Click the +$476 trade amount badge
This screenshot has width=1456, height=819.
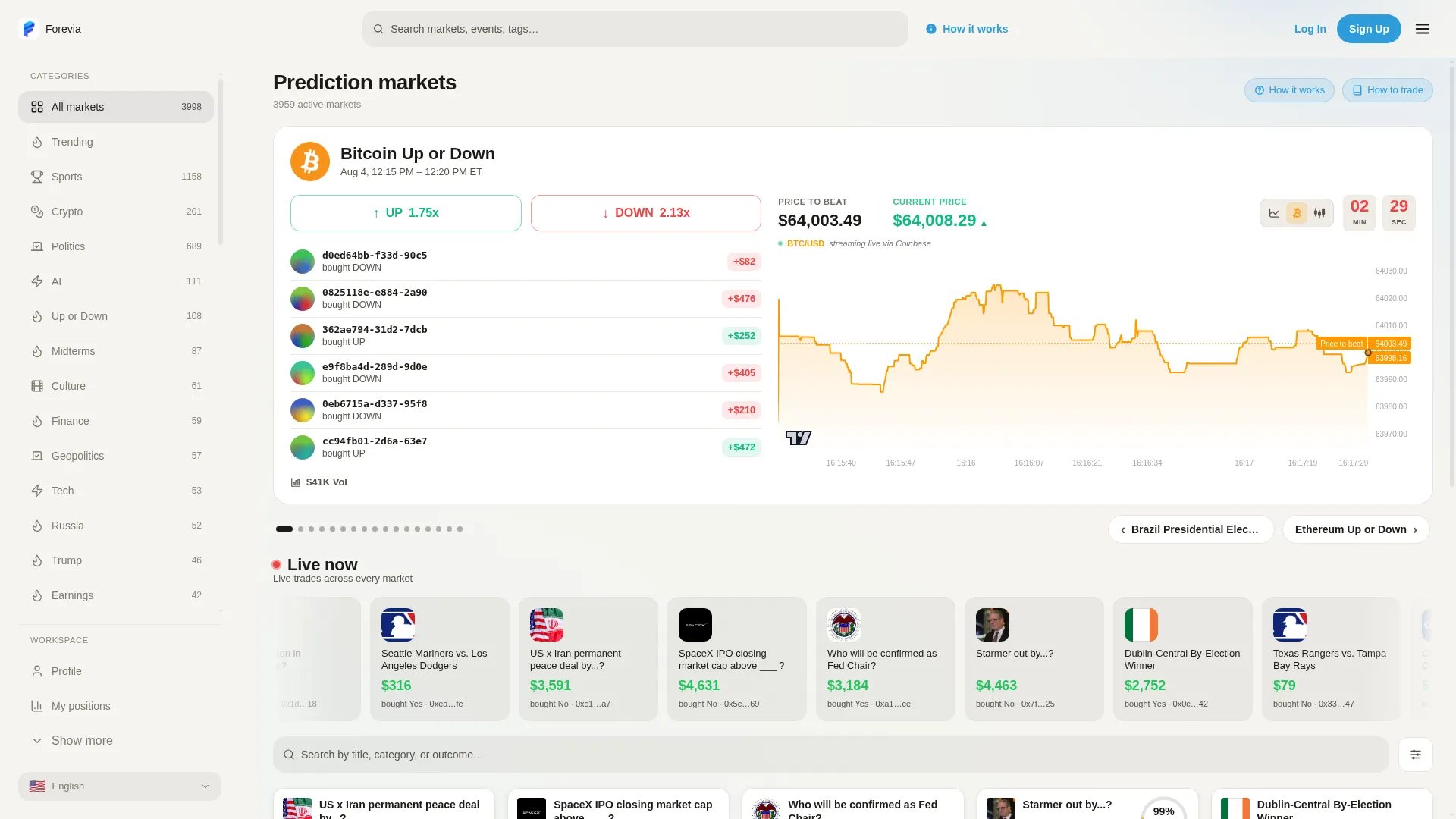742,299
